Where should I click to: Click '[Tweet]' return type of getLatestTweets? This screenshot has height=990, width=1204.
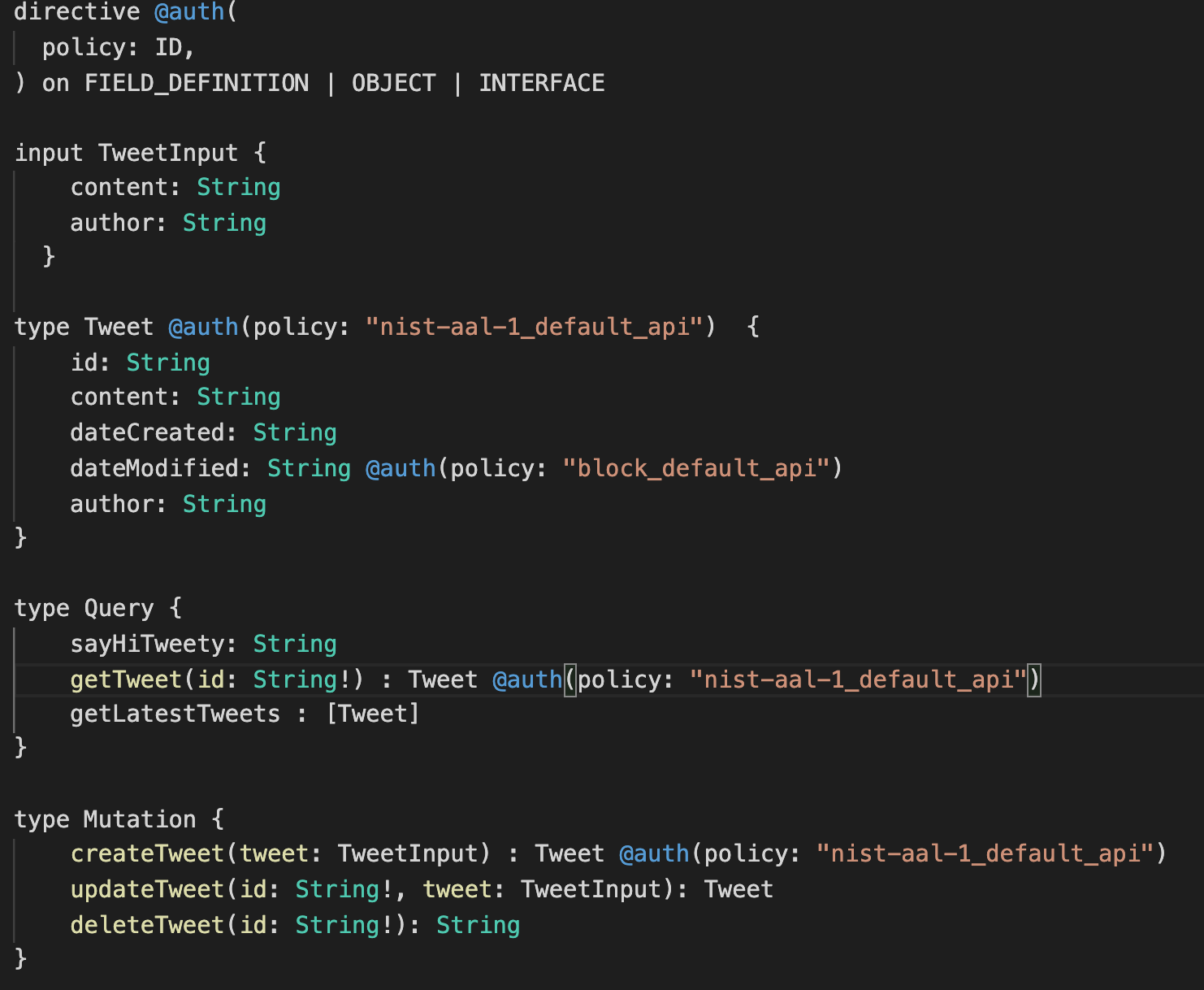(x=373, y=714)
